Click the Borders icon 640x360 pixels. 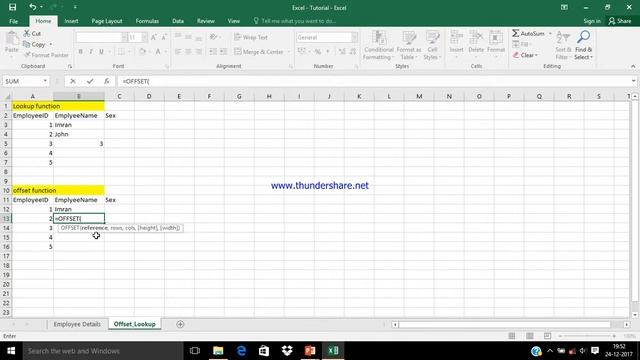click(121, 51)
